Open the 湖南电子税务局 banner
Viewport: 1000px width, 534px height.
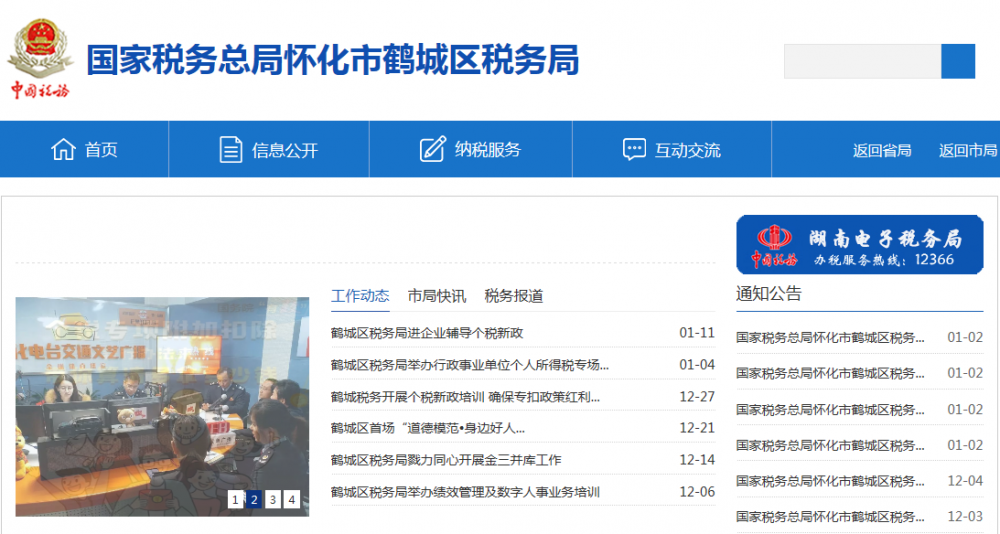(859, 245)
